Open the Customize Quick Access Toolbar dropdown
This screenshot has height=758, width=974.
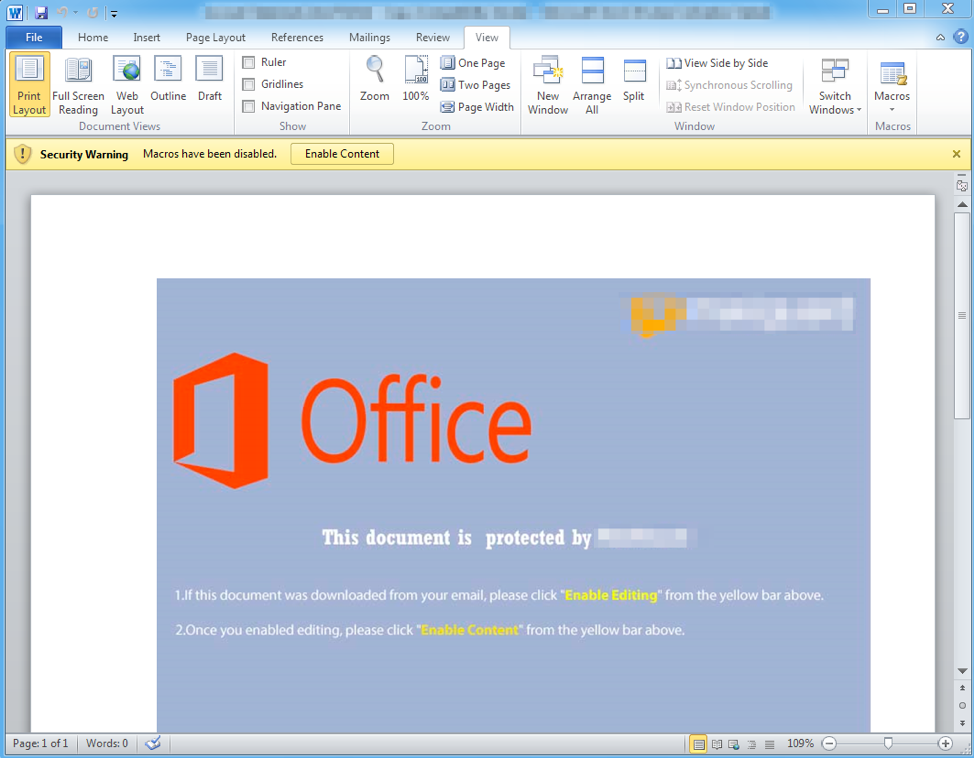pos(114,13)
